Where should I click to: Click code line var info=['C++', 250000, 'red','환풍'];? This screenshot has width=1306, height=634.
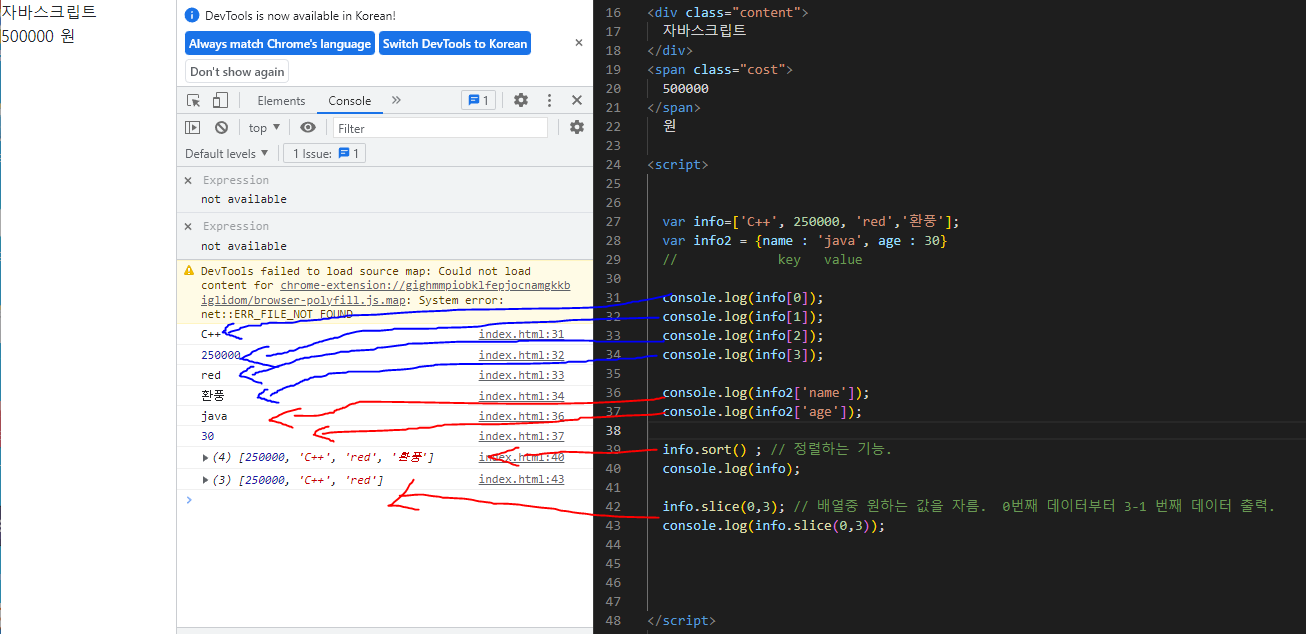point(810,221)
